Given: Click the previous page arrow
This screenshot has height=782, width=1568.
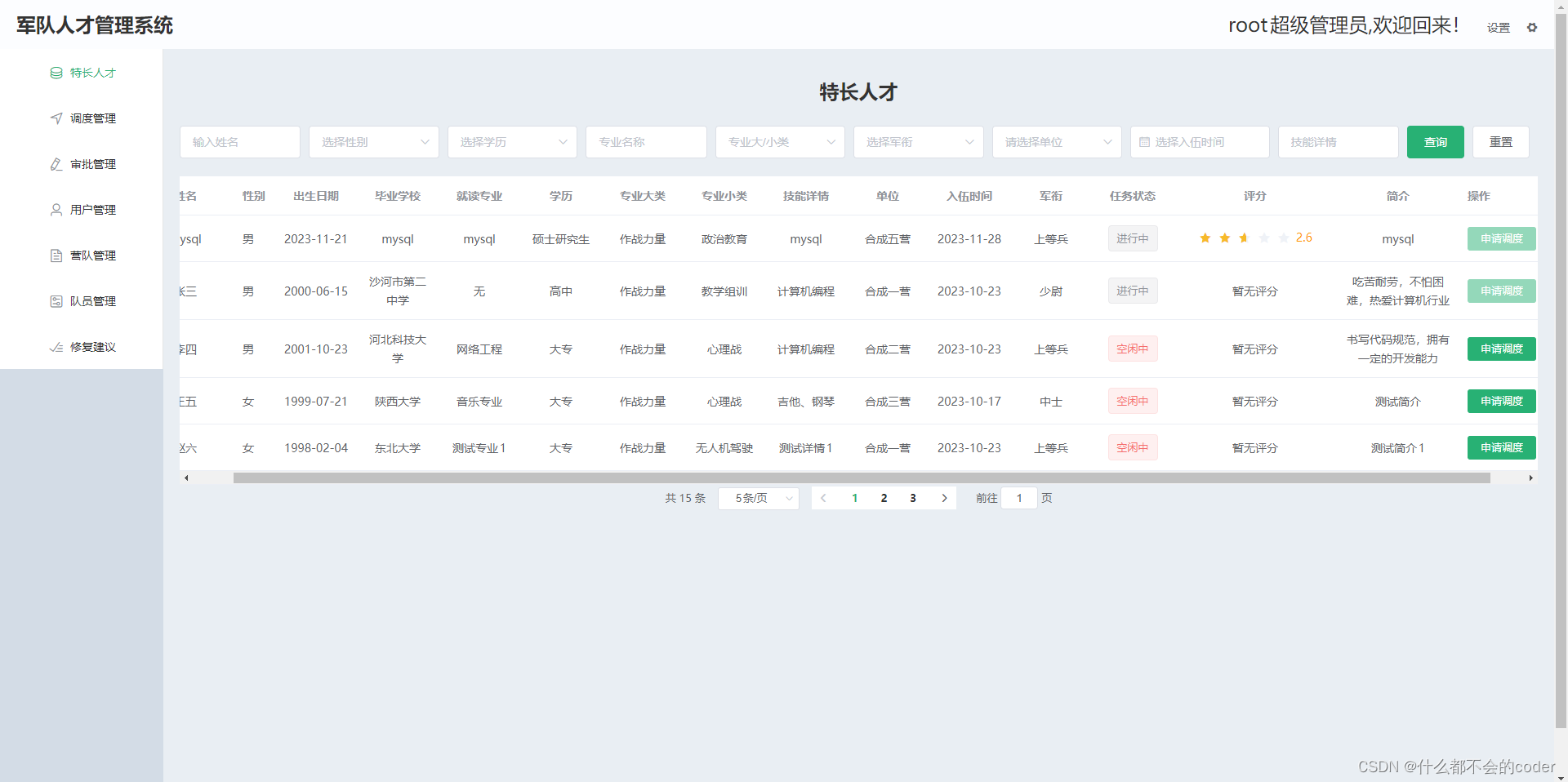Looking at the screenshot, I should [x=824, y=498].
